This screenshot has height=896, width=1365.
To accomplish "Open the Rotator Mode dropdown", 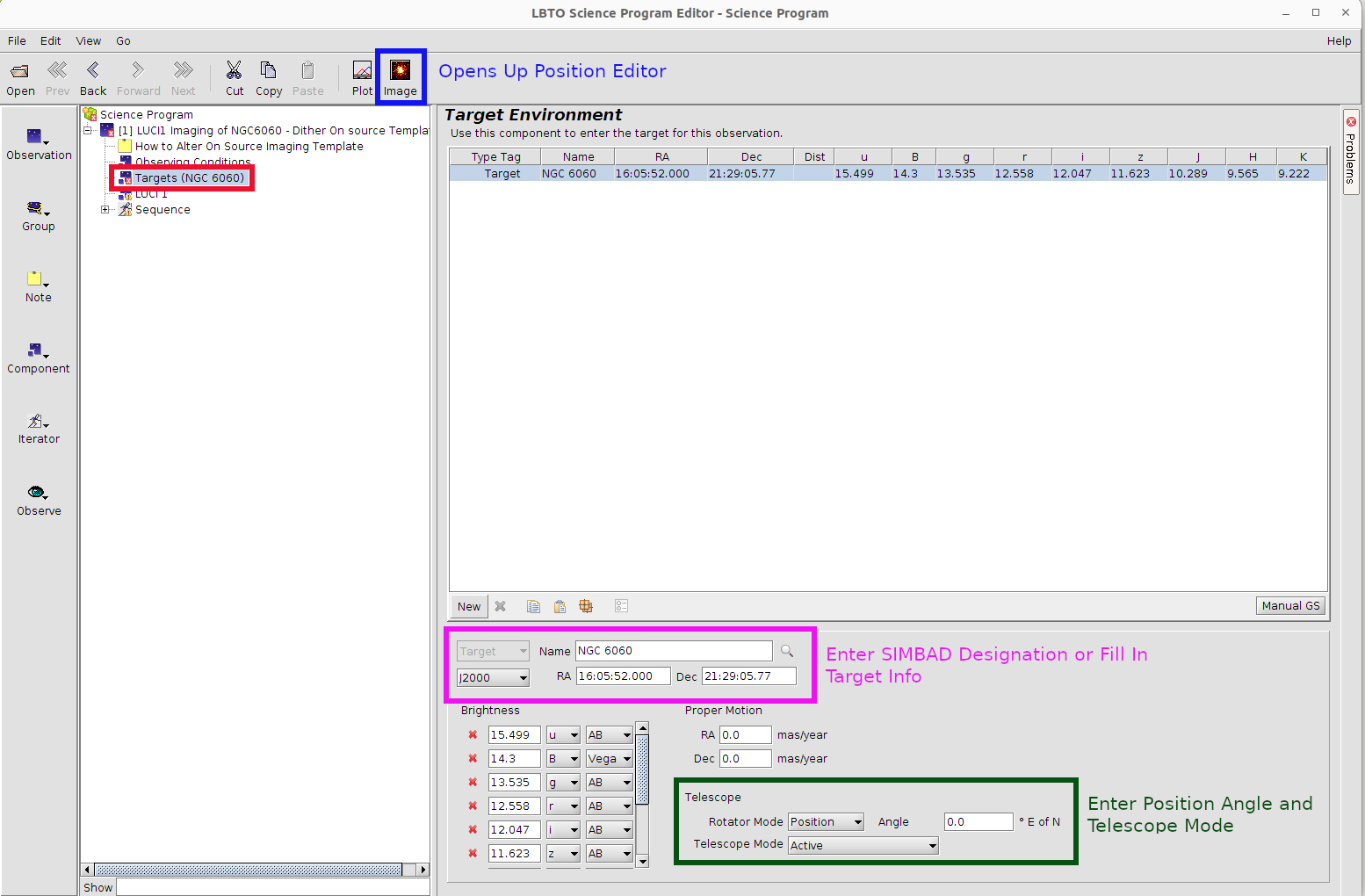I will point(826,822).
